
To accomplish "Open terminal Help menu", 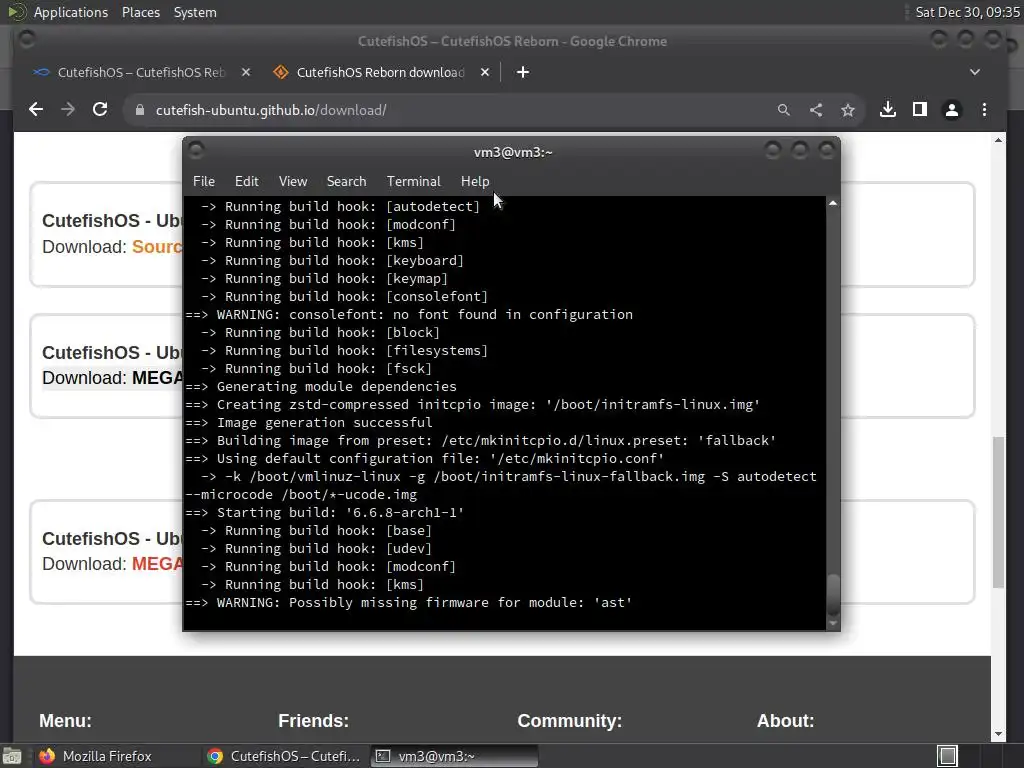I will click(475, 182).
